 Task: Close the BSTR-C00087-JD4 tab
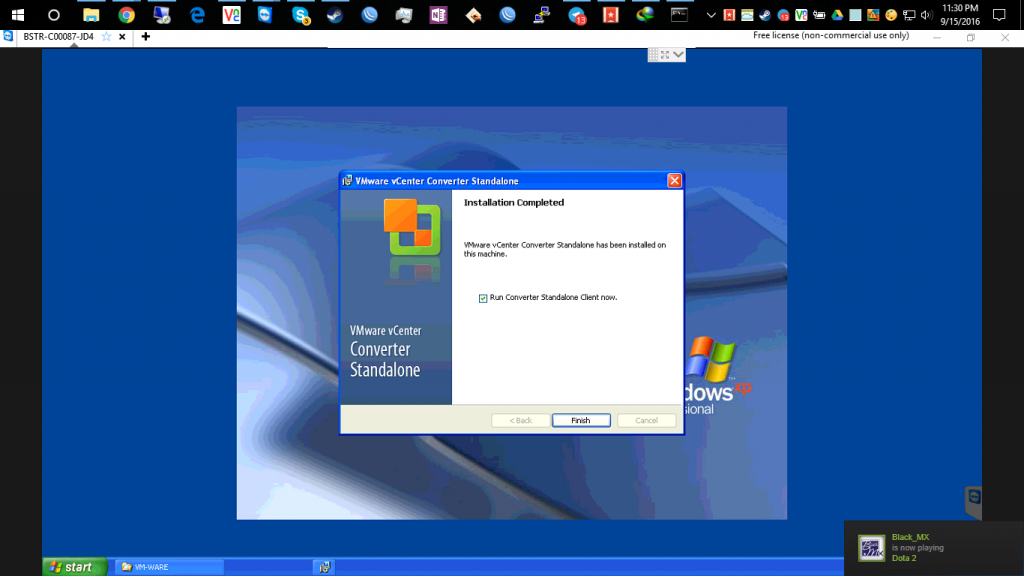(x=122, y=37)
